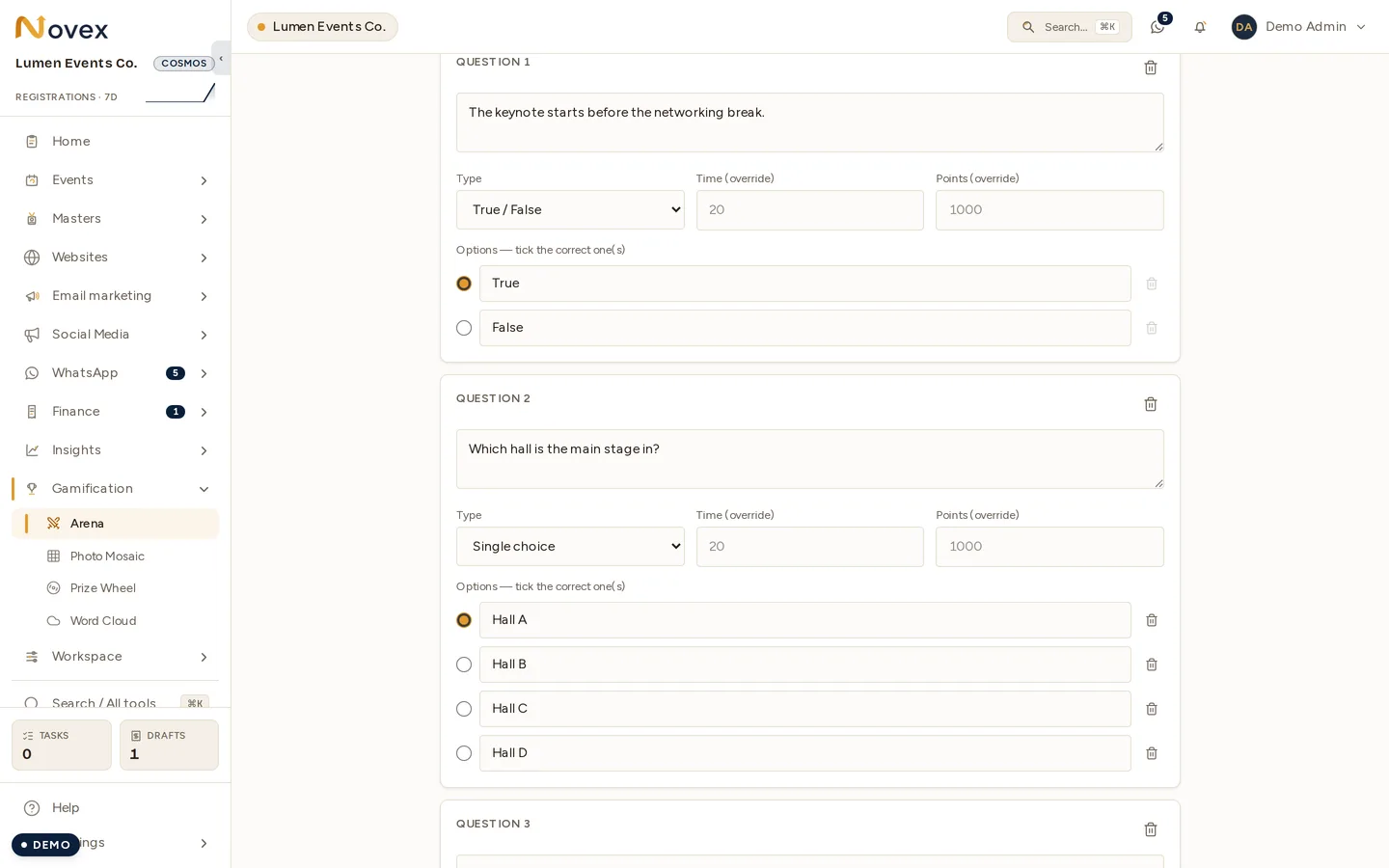Open Question 2 Type dropdown
1389x868 pixels.
[x=570, y=547]
